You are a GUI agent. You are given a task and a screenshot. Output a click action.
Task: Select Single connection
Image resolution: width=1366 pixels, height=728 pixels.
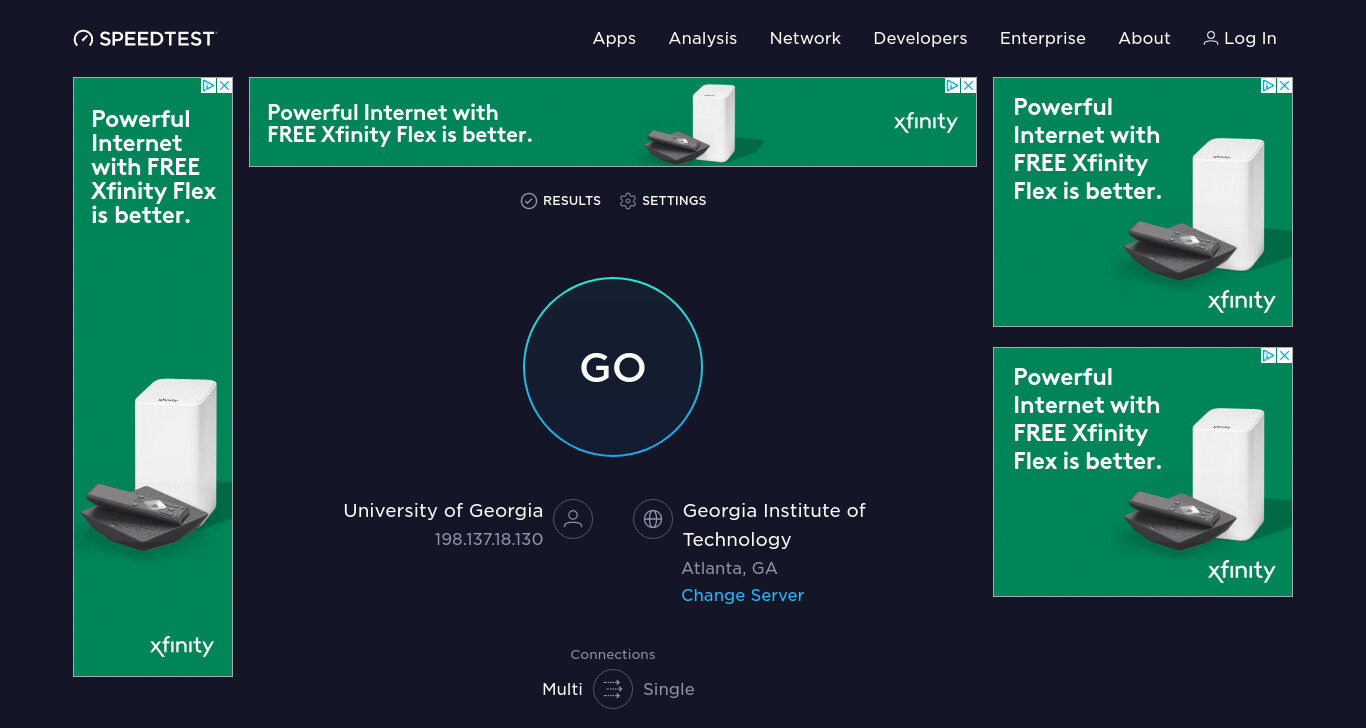[669, 689]
